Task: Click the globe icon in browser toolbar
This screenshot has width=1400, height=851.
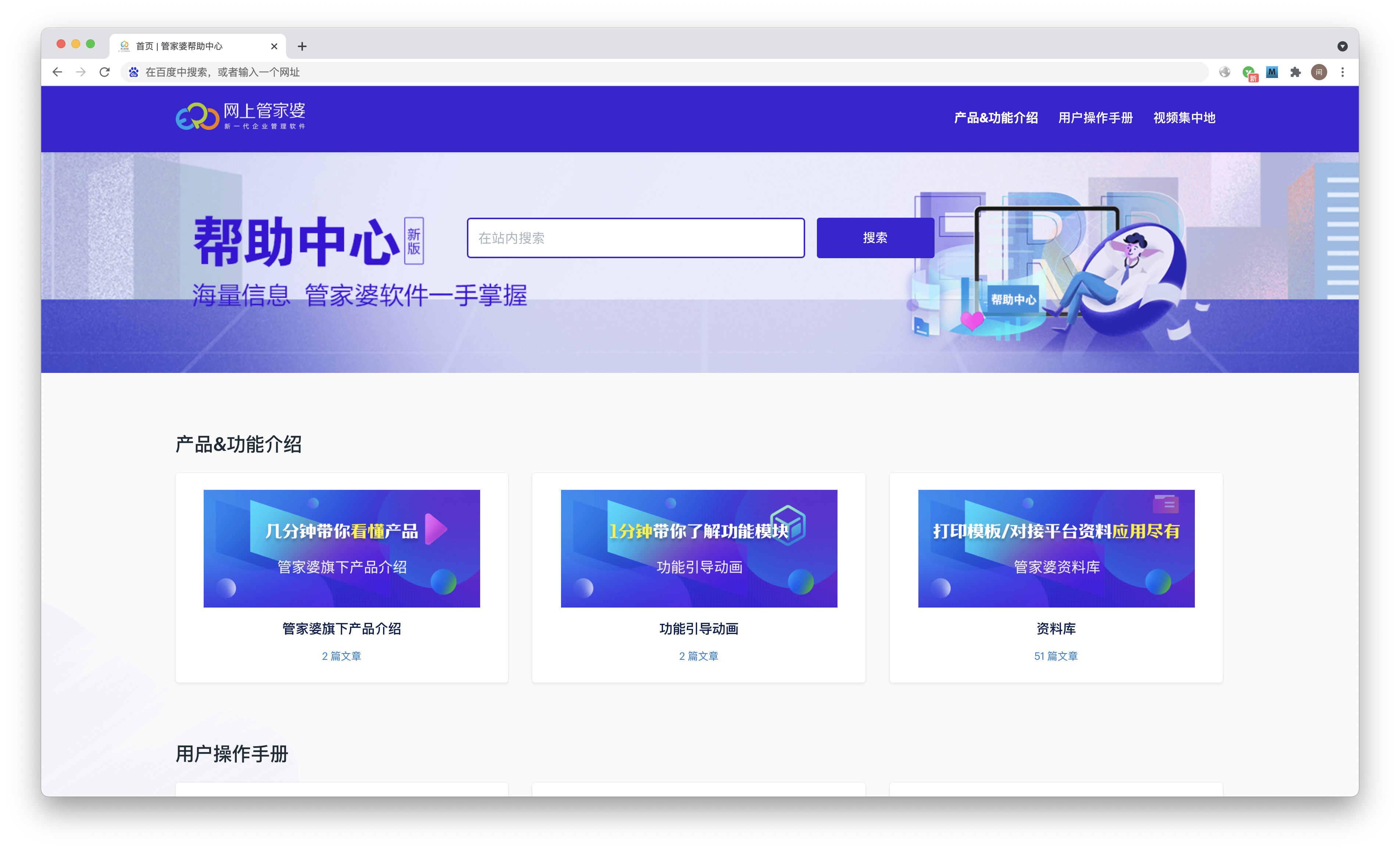Action: (x=1224, y=72)
